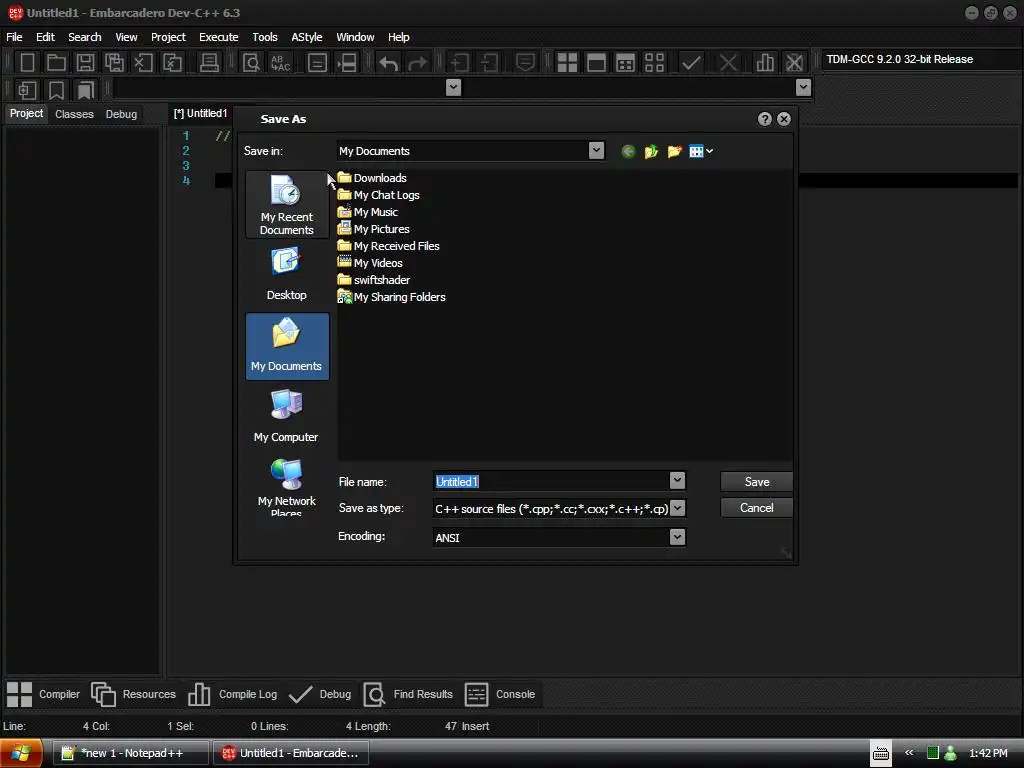Click the Save button in dialog
Viewport: 1024px width, 768px height.
click(x=756, y=482)
